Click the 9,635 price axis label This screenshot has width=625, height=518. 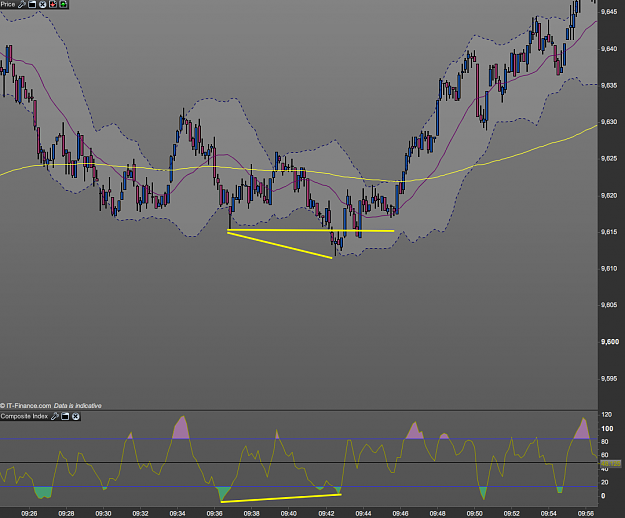[x=609, y=85]
